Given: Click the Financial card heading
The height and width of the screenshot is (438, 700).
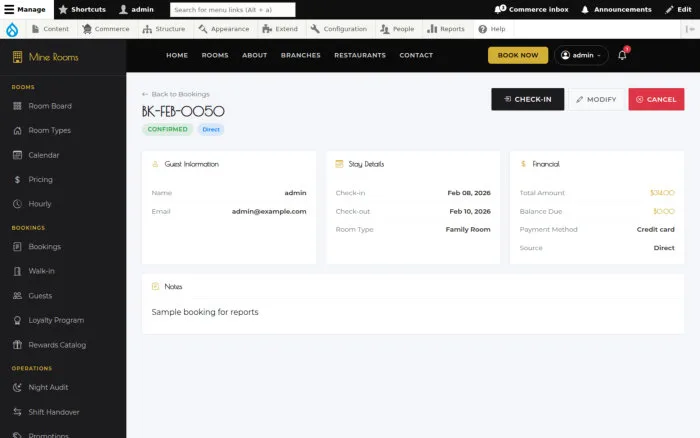Looking at the screenshot, I should tap(546, 164).
